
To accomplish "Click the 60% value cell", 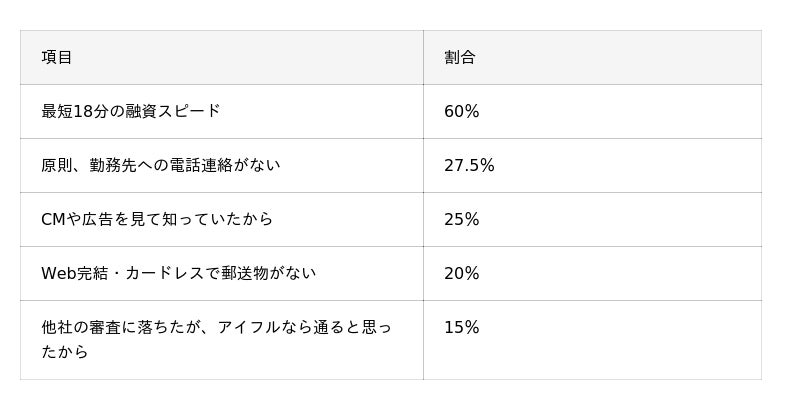I will click(x=462, y=111).
